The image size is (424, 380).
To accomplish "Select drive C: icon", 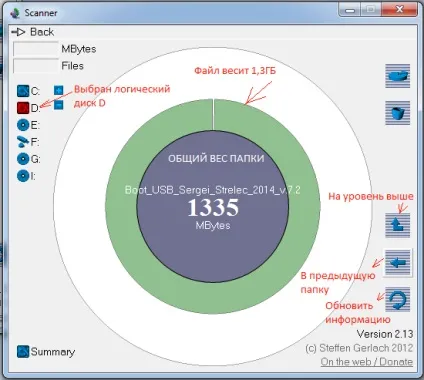I will (x=23, y=91).
